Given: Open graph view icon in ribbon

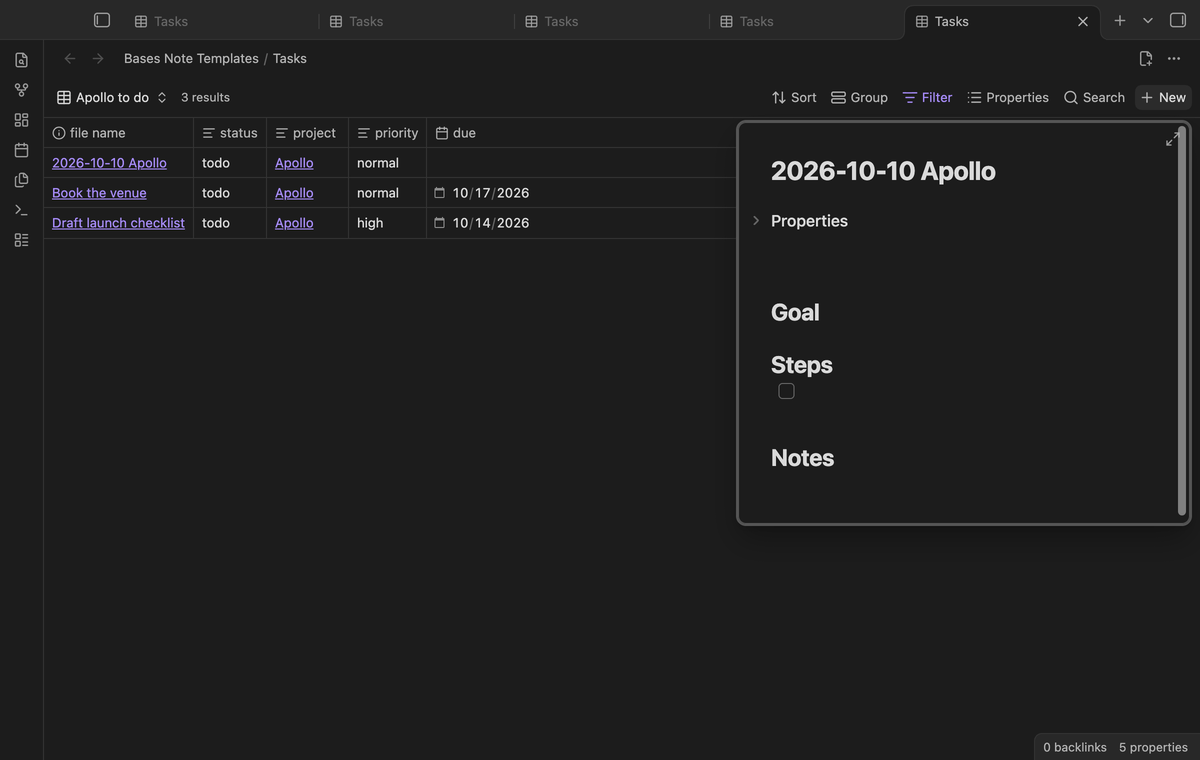Looking at the screenshot, I should click(21, 90).
